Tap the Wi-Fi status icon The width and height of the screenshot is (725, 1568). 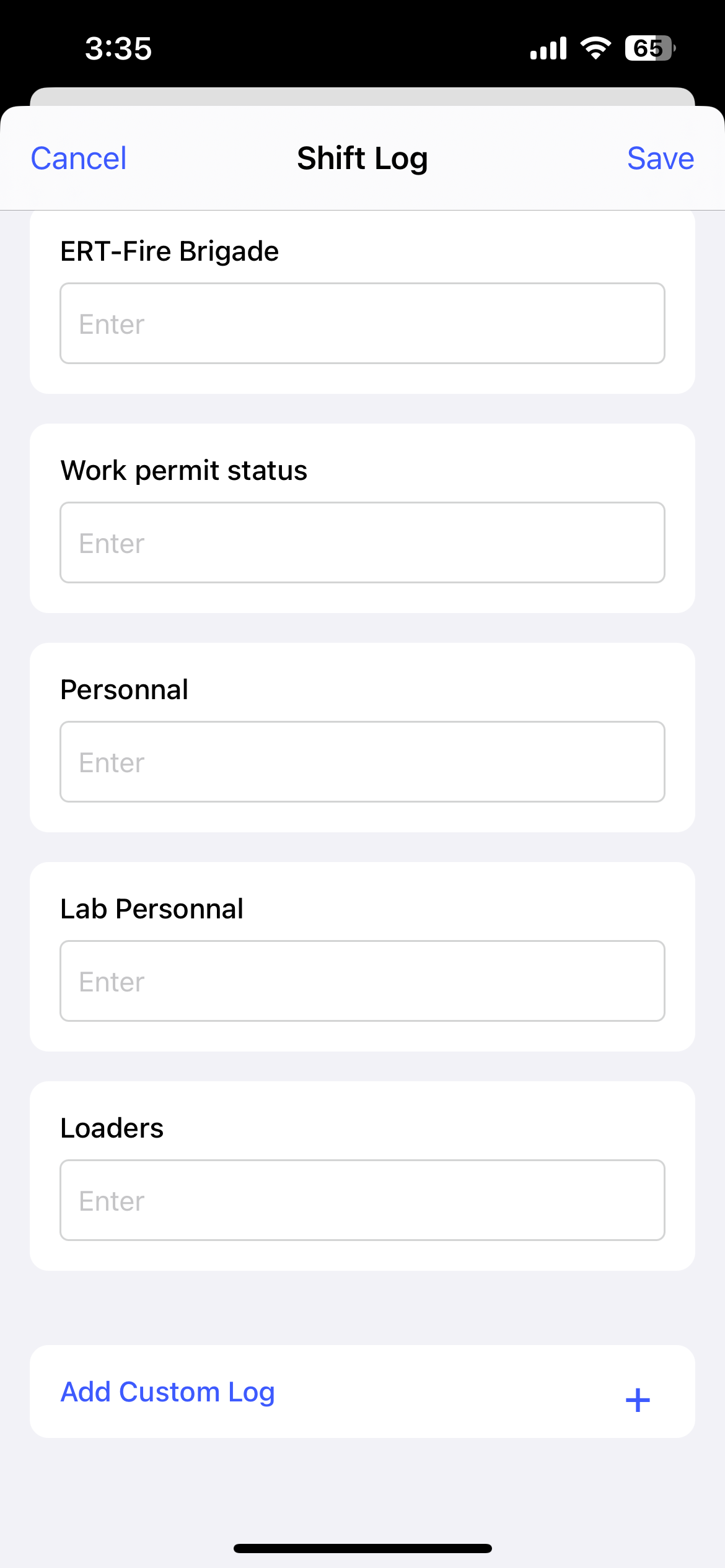[595, 48]
